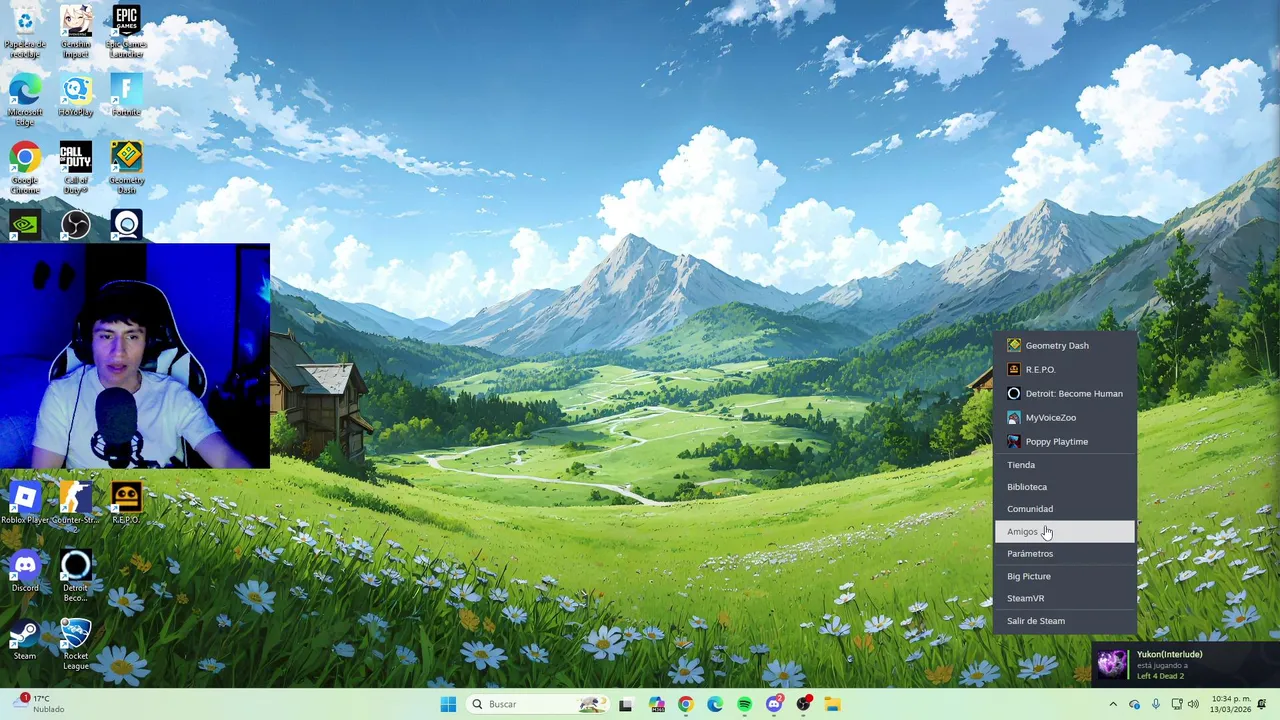Select the Roblox Player desktop shortcut
This screenshot has height=720, width=1280.
(x=25, y=503)
